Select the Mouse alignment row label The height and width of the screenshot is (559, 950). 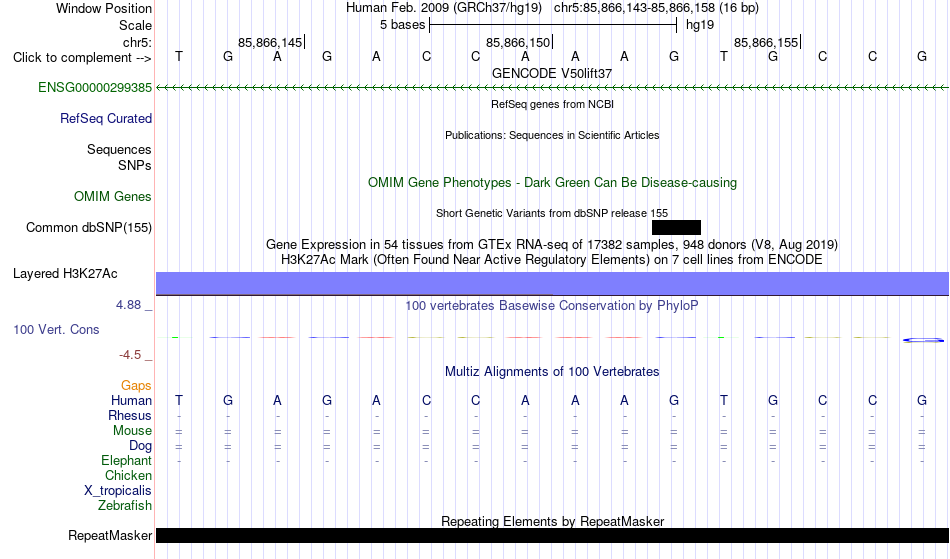(132, 431)
